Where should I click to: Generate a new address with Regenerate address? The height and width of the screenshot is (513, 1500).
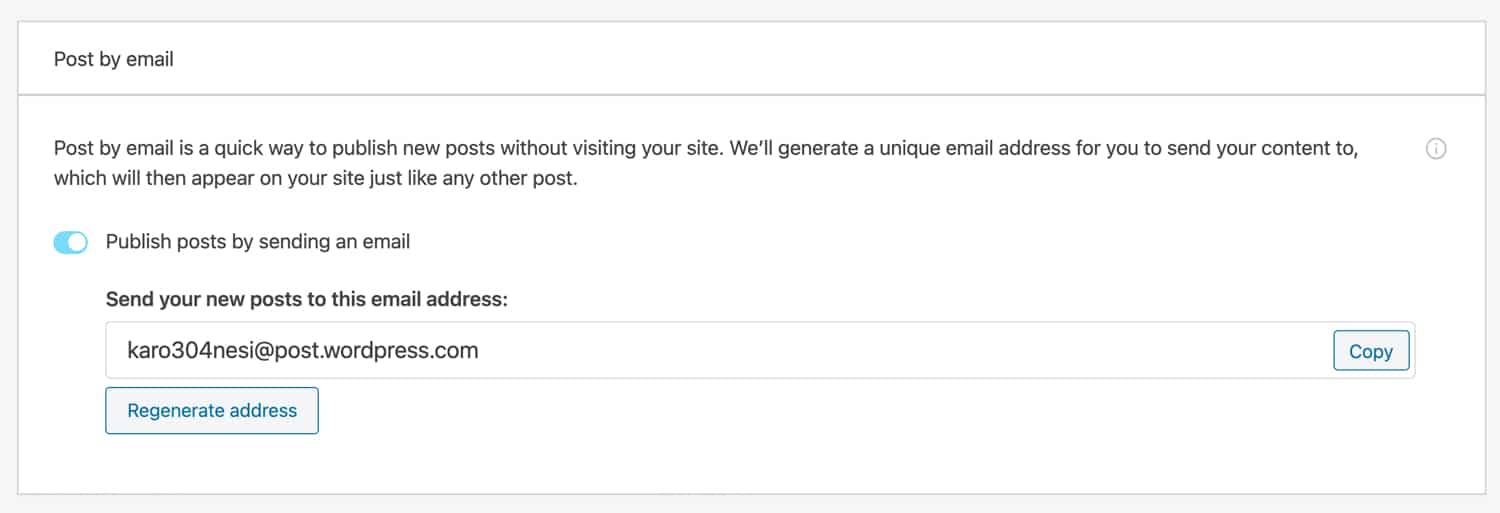212,410
